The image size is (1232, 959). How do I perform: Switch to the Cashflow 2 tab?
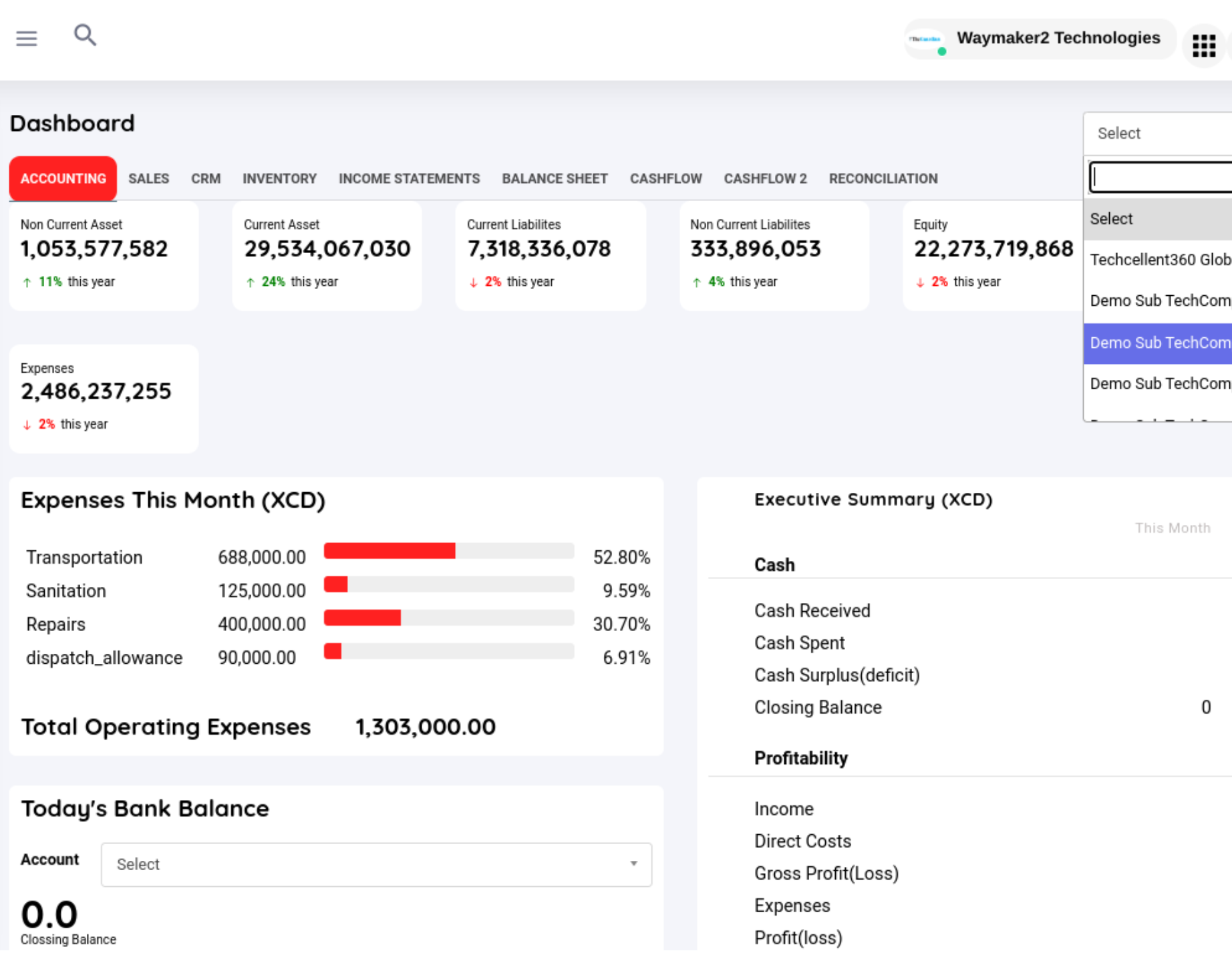[765, 179]
